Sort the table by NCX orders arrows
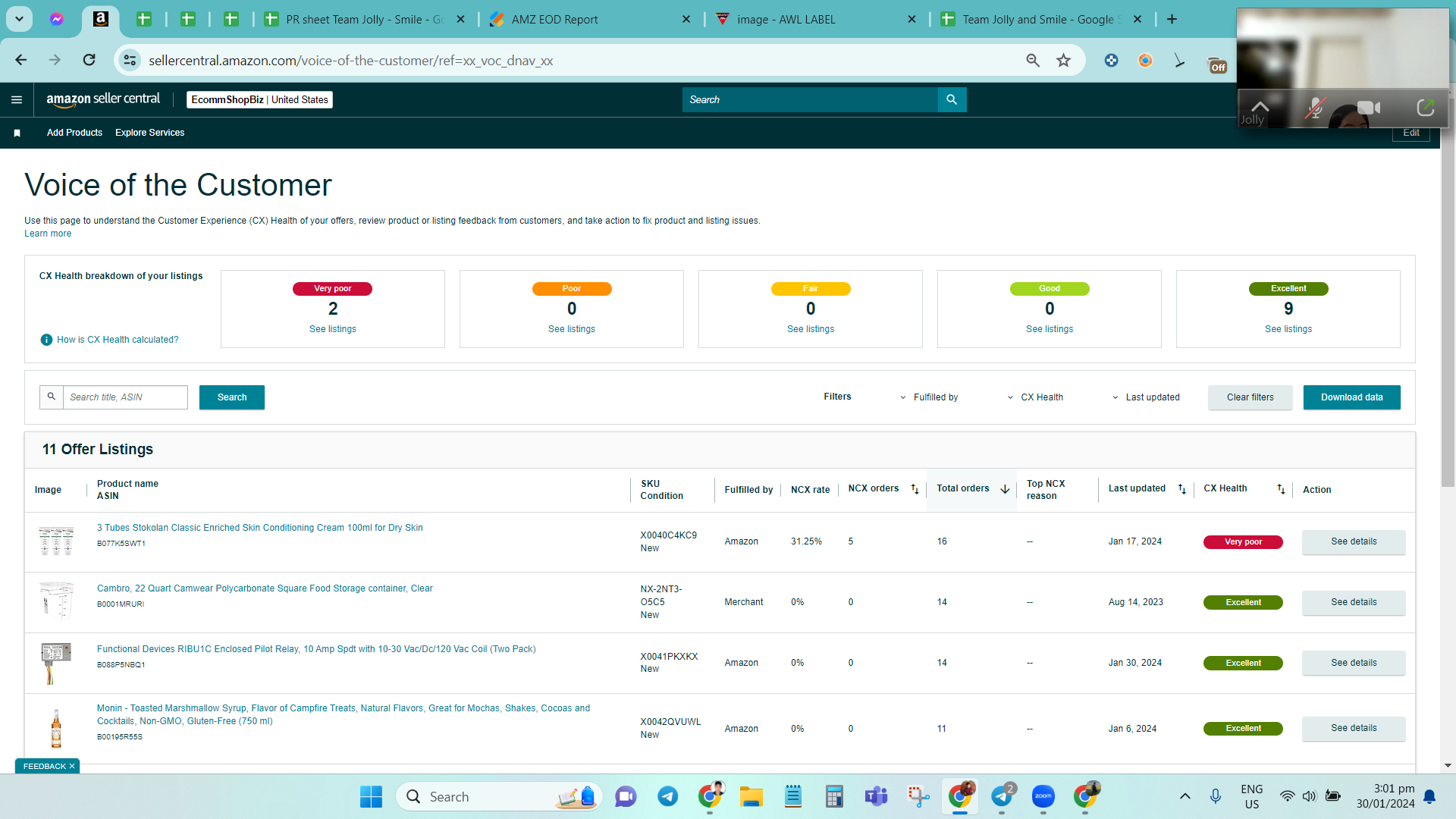The width and height of the screenshot is (1456, 819). 915,489
